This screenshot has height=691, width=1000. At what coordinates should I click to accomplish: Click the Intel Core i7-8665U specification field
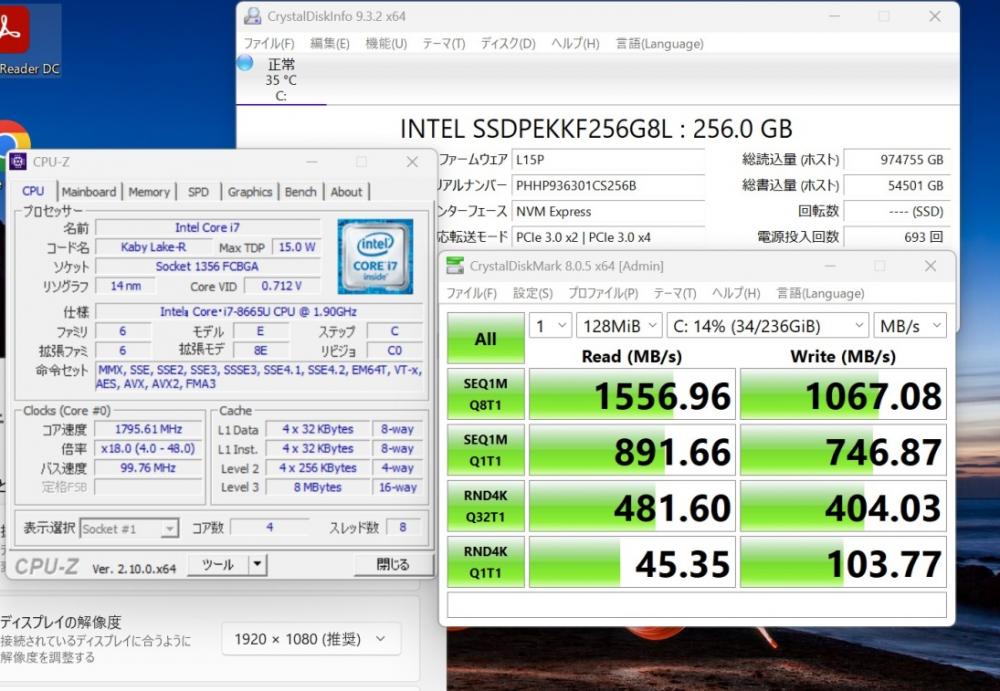pos(258,311)
